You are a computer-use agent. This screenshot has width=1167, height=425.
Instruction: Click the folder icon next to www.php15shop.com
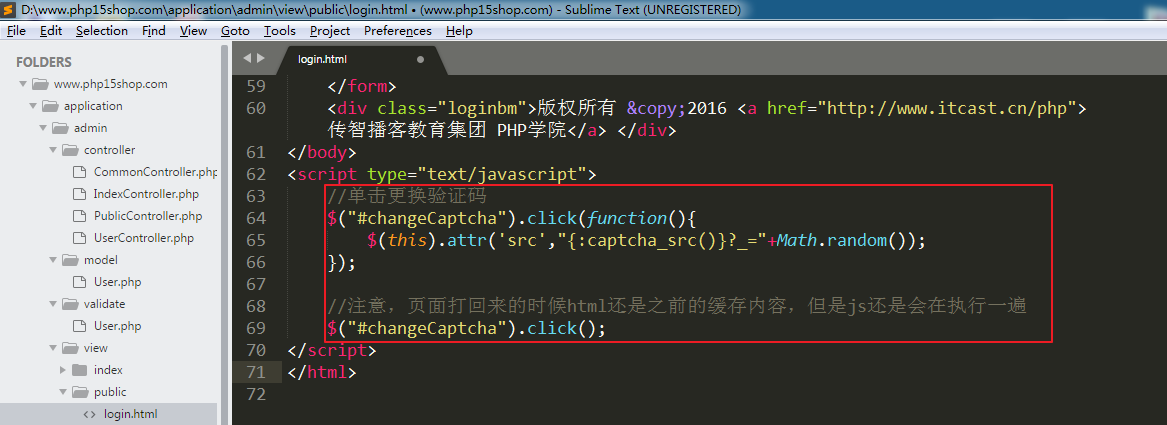(41, 84)
